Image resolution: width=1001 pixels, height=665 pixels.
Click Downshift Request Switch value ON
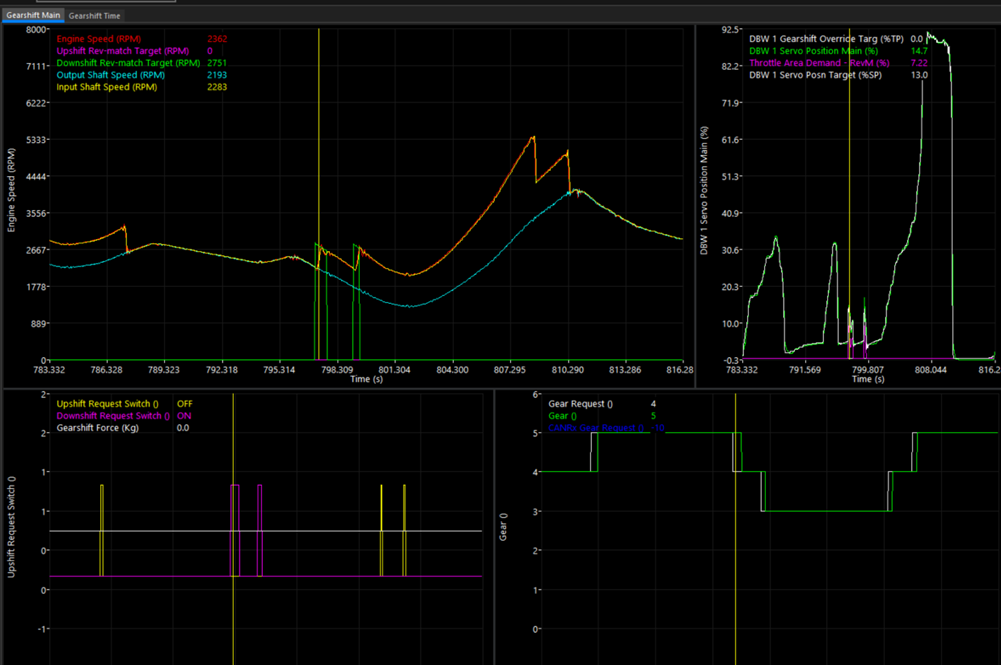tap(184, 416)
